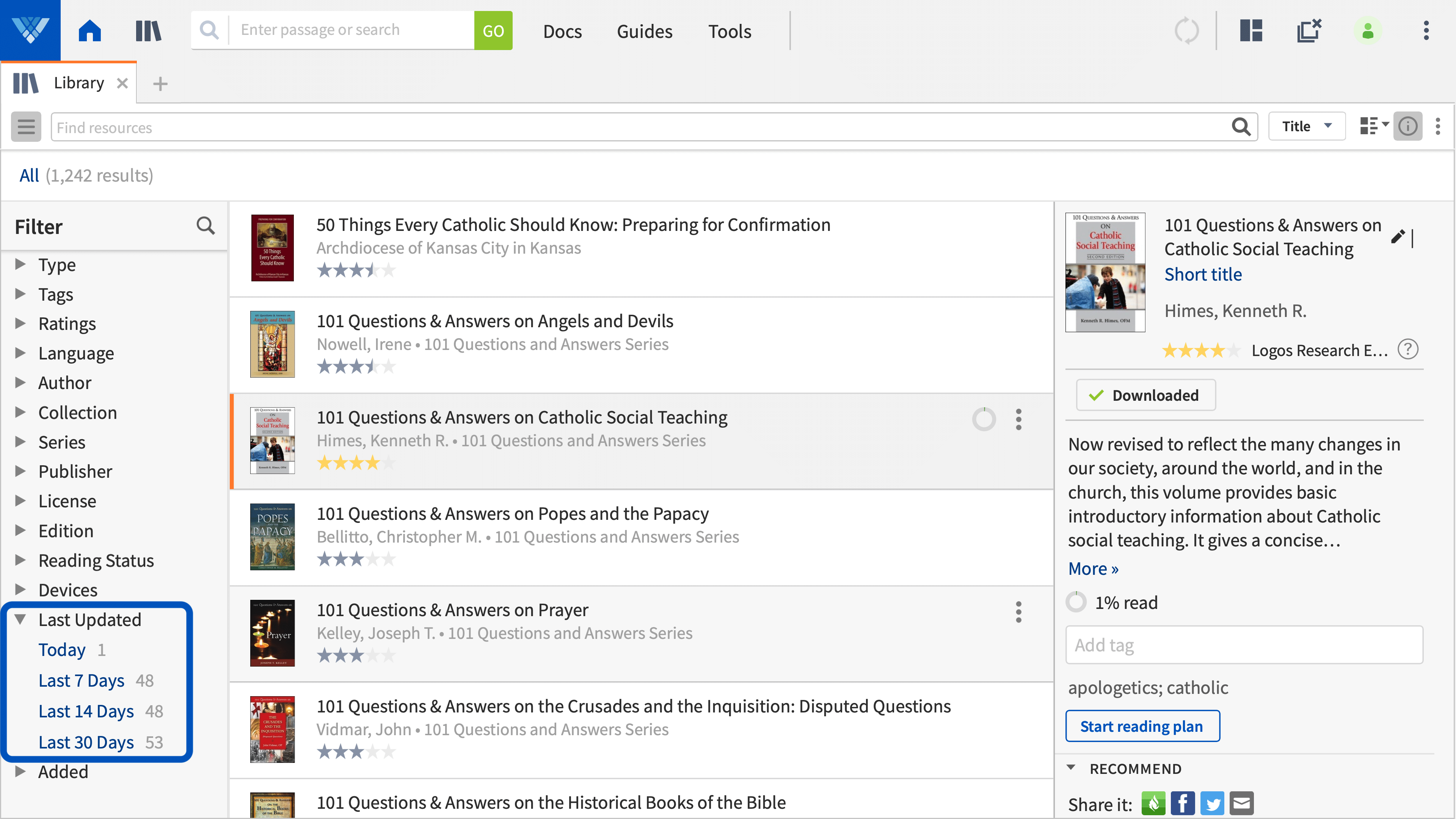Close the Library tab
The height and width of the screenshot is (819, 1456).
click(x=122, y=84)
